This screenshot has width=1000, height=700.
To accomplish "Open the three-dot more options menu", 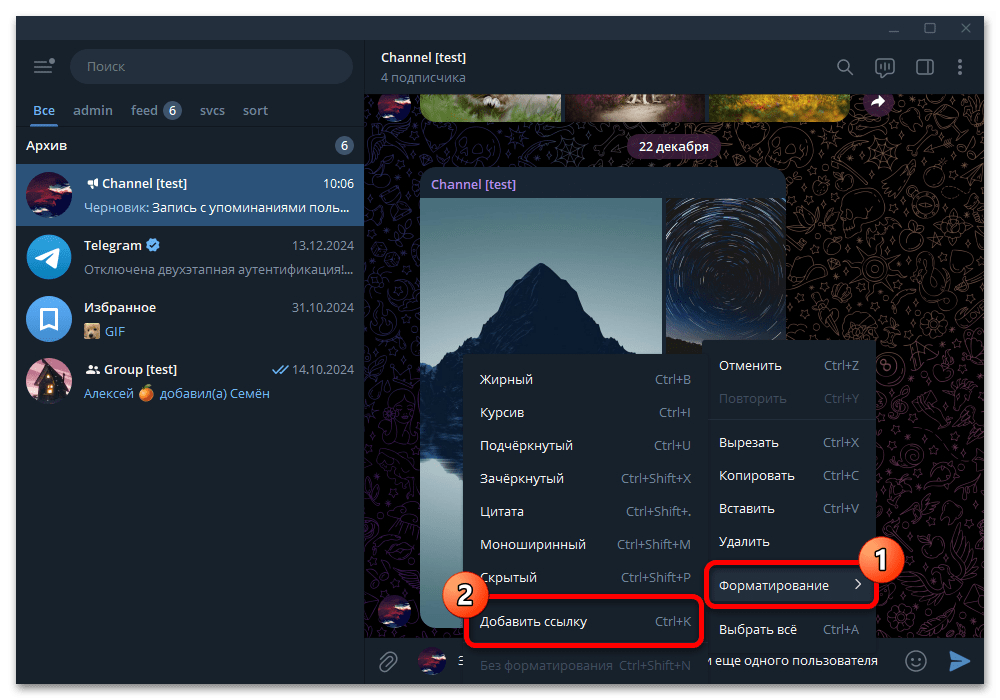I will (960, 67).
